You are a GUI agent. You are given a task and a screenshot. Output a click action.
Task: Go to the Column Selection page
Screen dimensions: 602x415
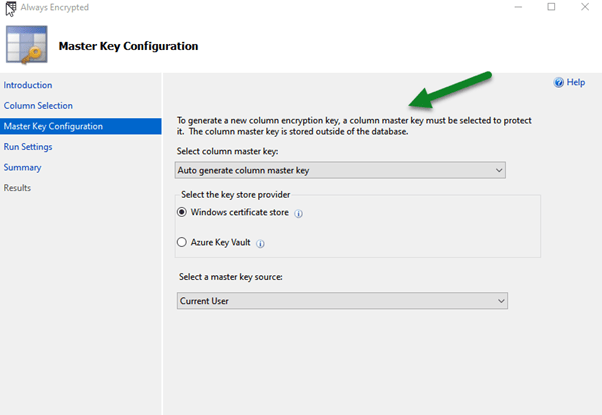pyautogui.click(x=38, y=106)
